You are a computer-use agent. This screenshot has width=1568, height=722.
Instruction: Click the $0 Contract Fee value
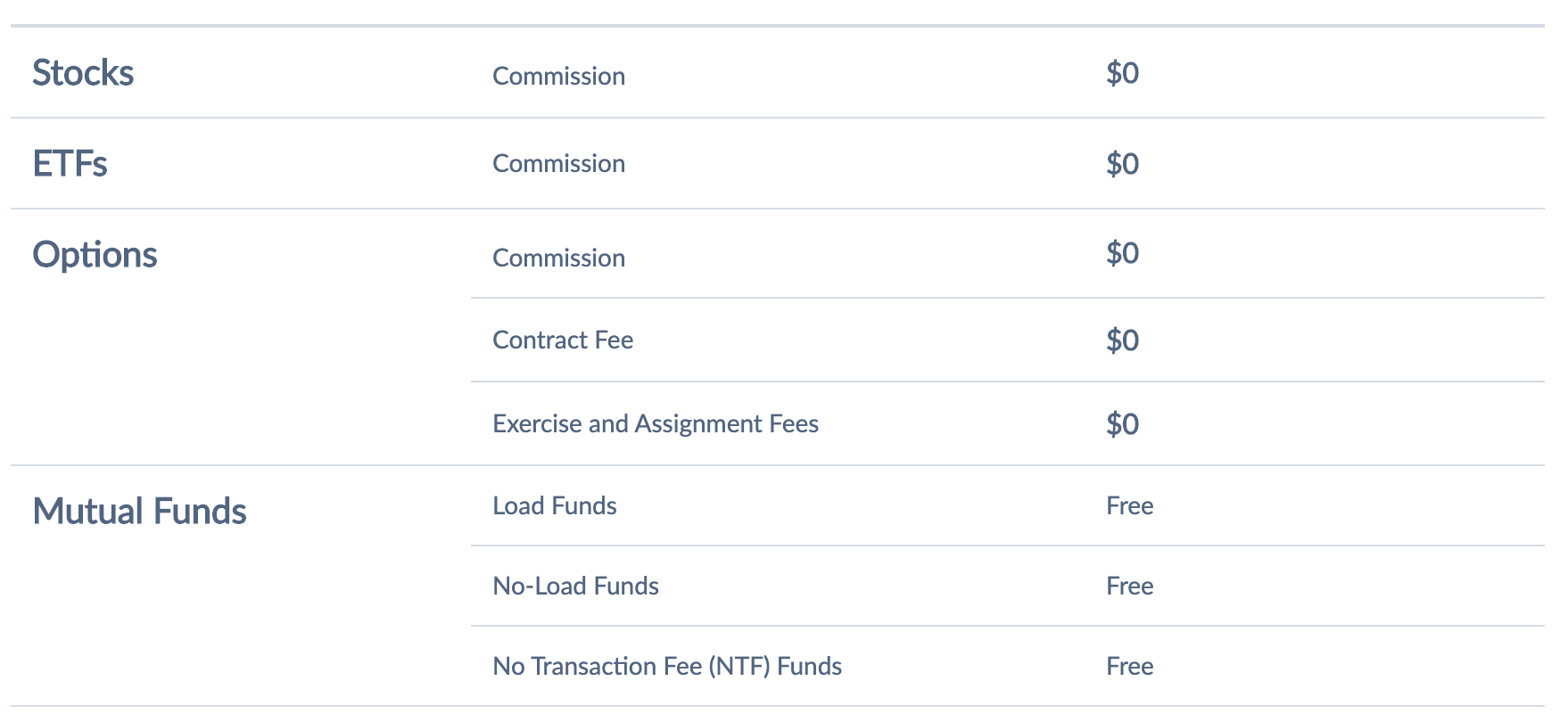point(1122,340)
